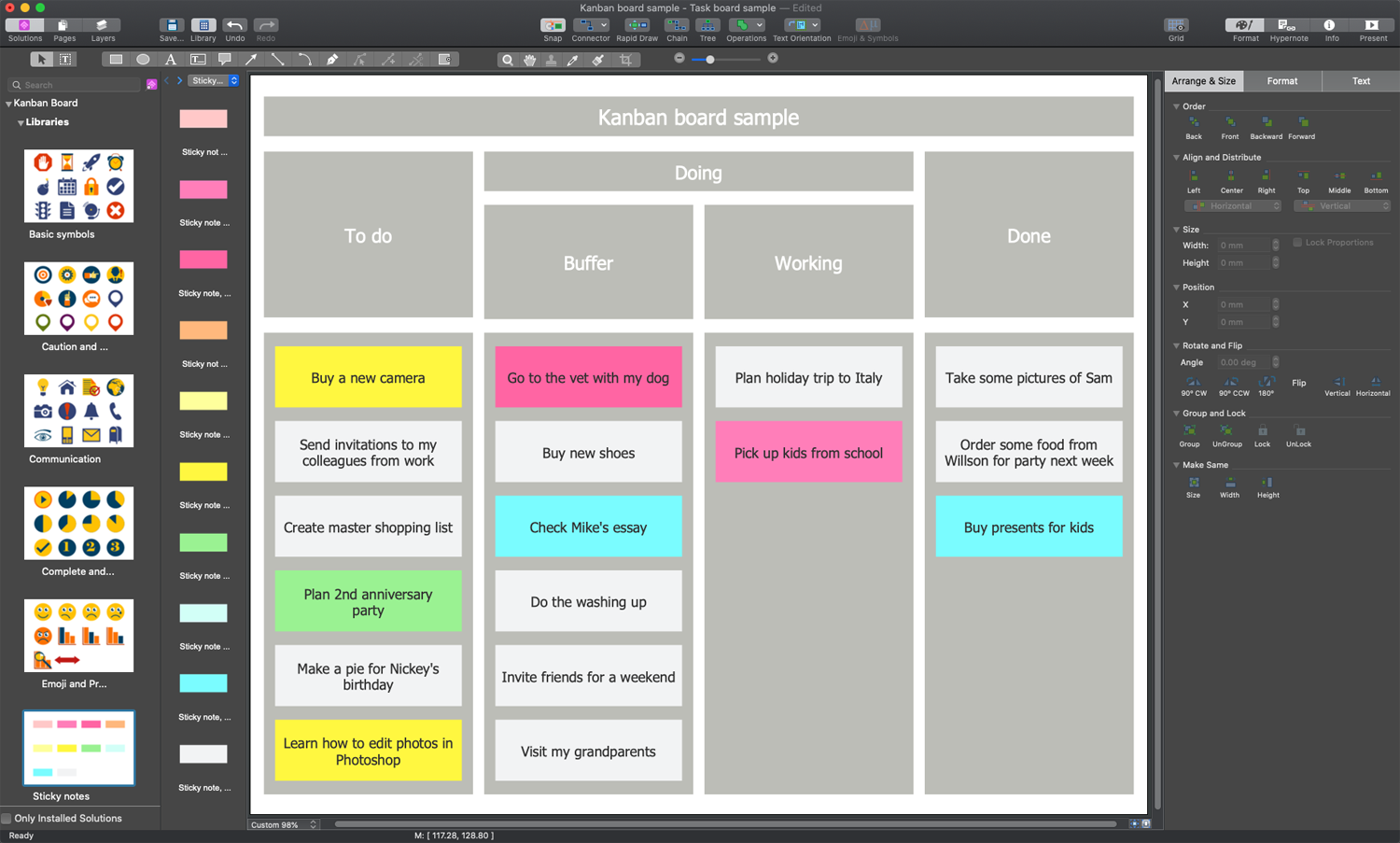
Task: Collapse the Rotate and Flip section
Action: point(1176,346)
